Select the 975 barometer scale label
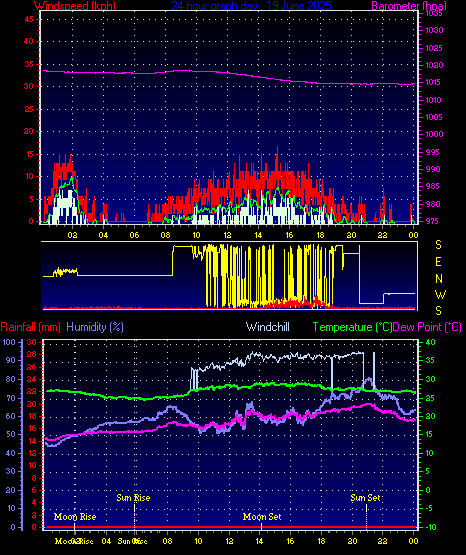This screenshot has height=555, width=466. pyautogui.click(x=433, y=221)
